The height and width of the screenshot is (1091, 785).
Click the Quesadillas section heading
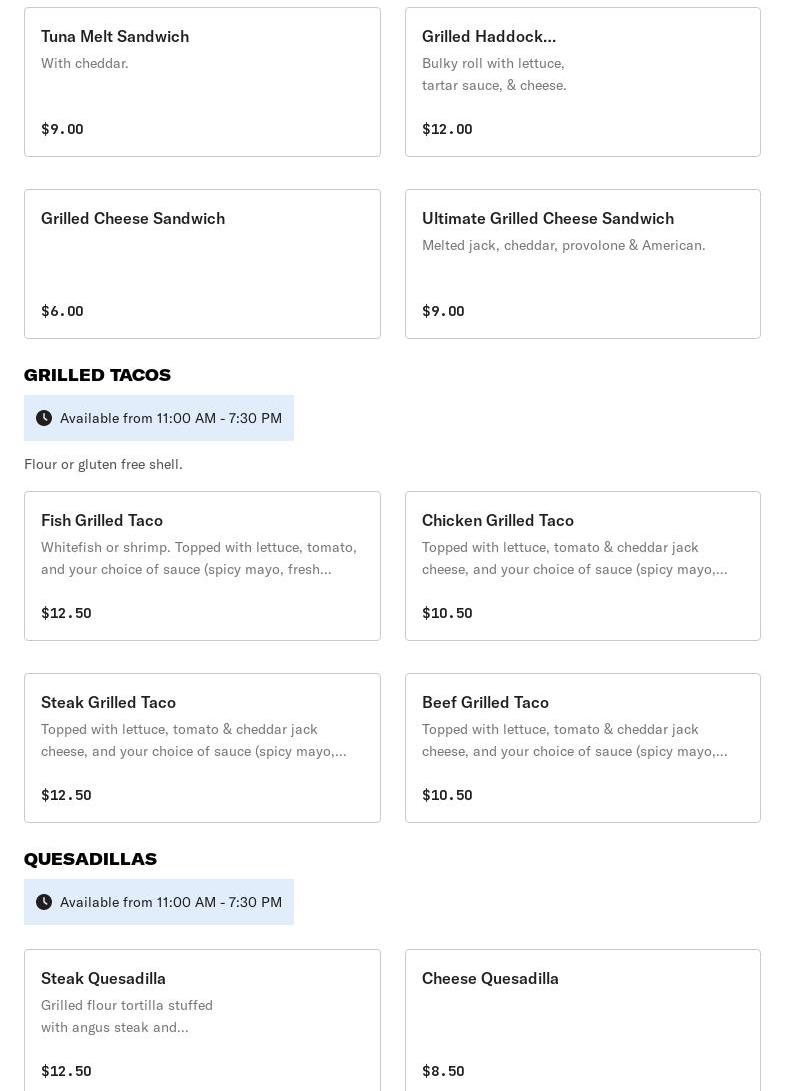(x=90, y=859)
